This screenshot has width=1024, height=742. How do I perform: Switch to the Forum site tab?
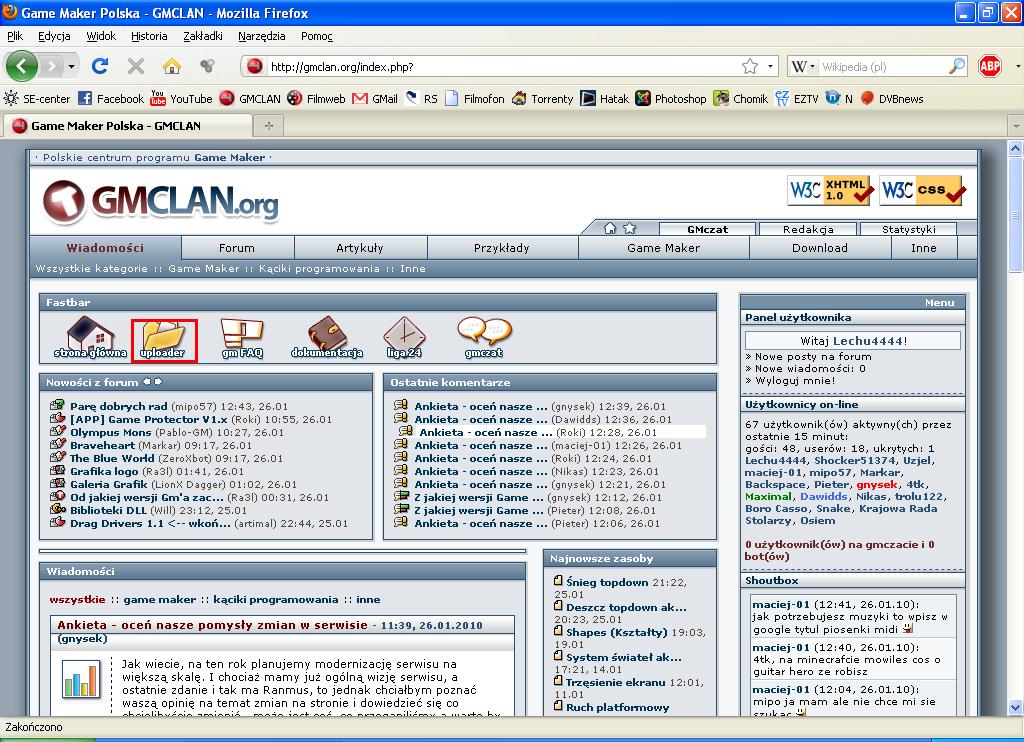pyautogui.click(x=237, y=248)
